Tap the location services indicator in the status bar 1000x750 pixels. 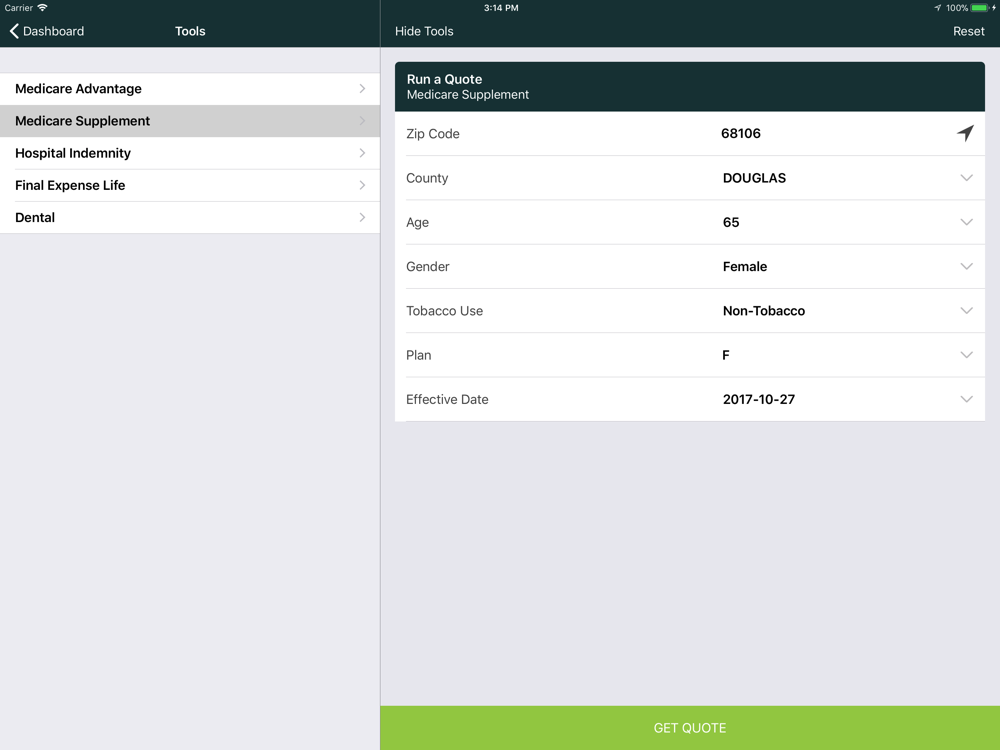click(938, 8)
